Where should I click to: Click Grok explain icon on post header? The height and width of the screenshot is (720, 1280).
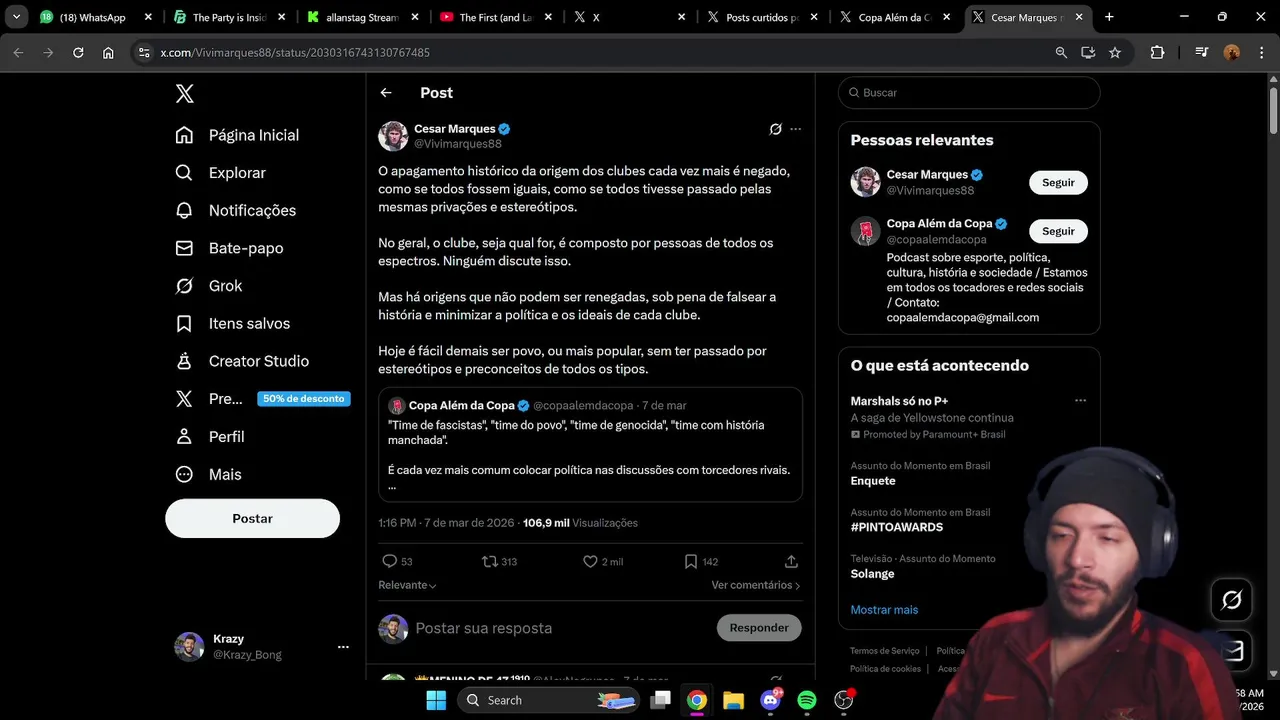tap(775, 129)
